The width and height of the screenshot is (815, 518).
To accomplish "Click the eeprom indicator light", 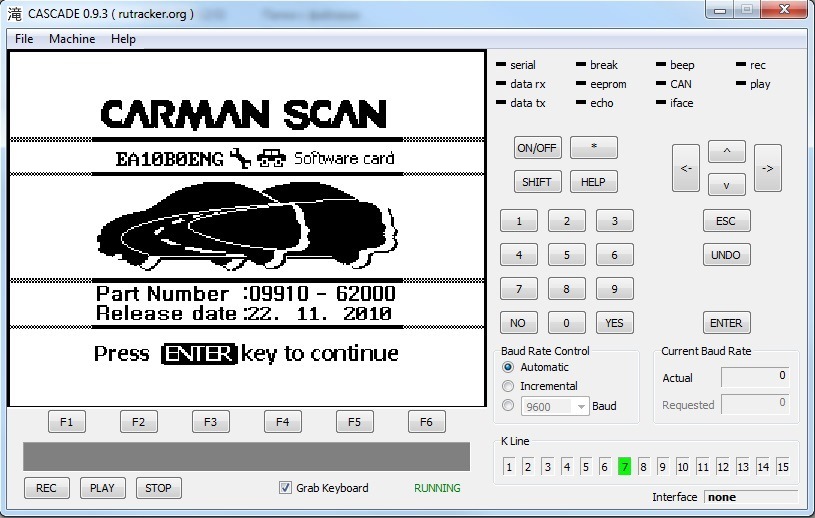I will [x=581, y=83].
